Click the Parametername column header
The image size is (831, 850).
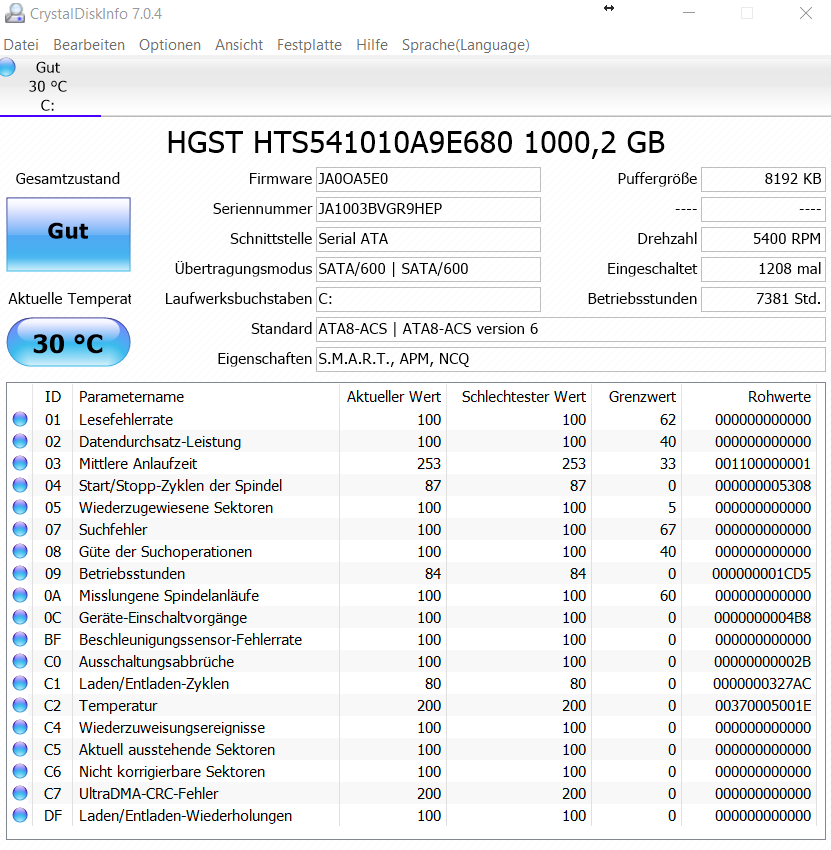point(131,397)
